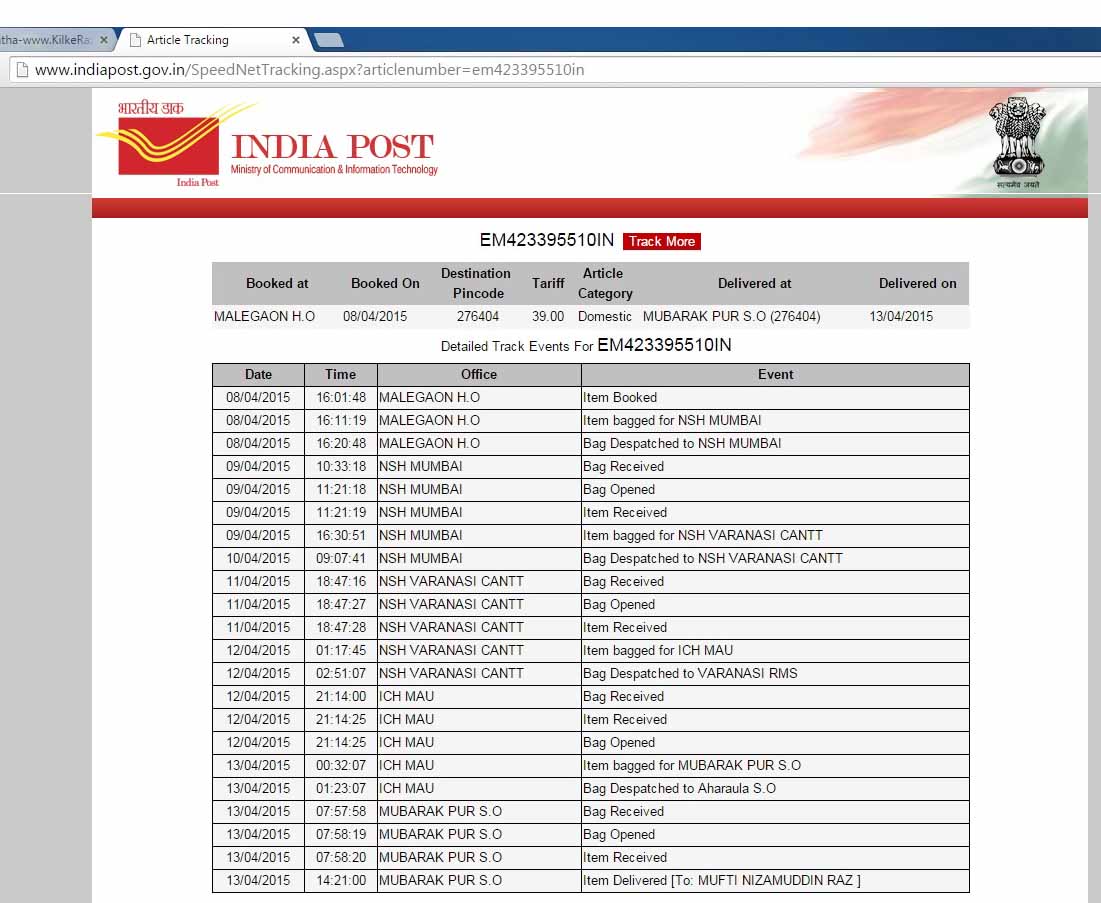Open a new browser tab
This screenshot has width=1101, height=903.
click(329, 40)
